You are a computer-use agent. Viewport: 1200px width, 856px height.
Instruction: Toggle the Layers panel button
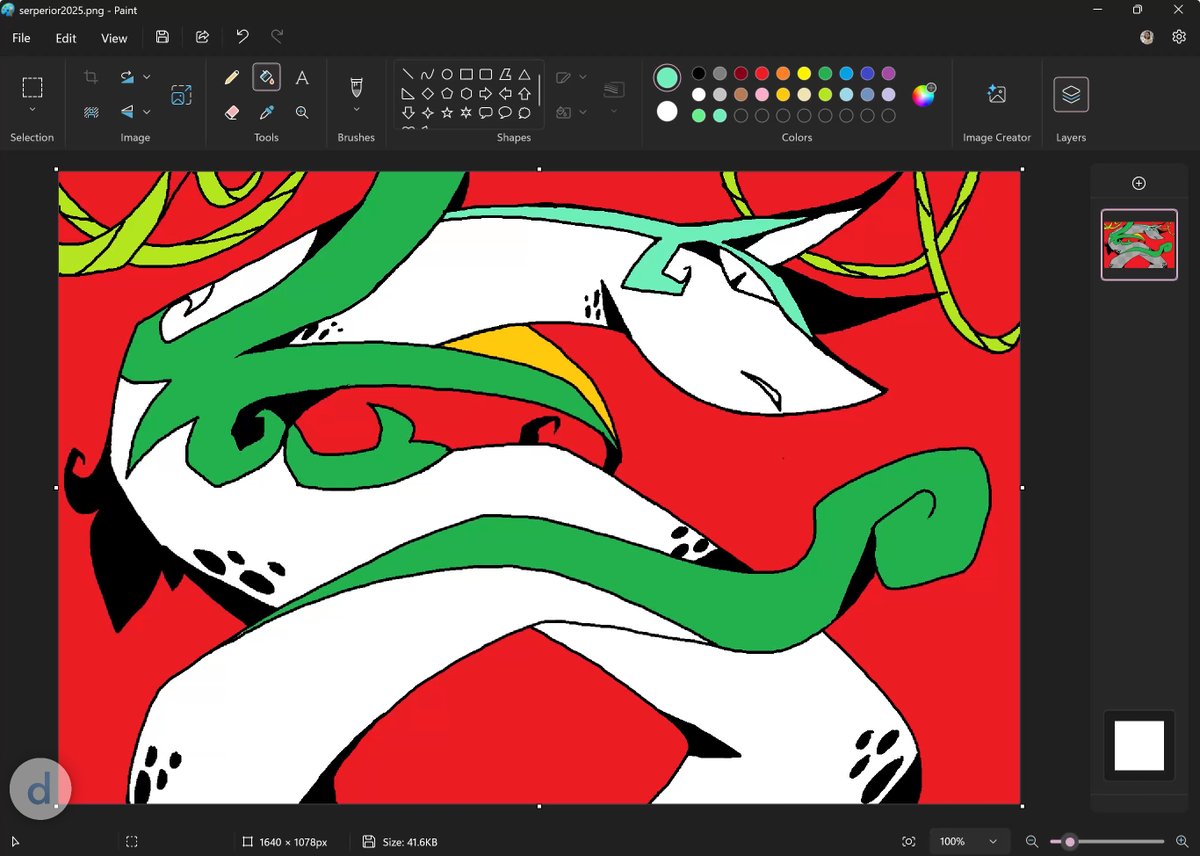(x=1071, y=94)
